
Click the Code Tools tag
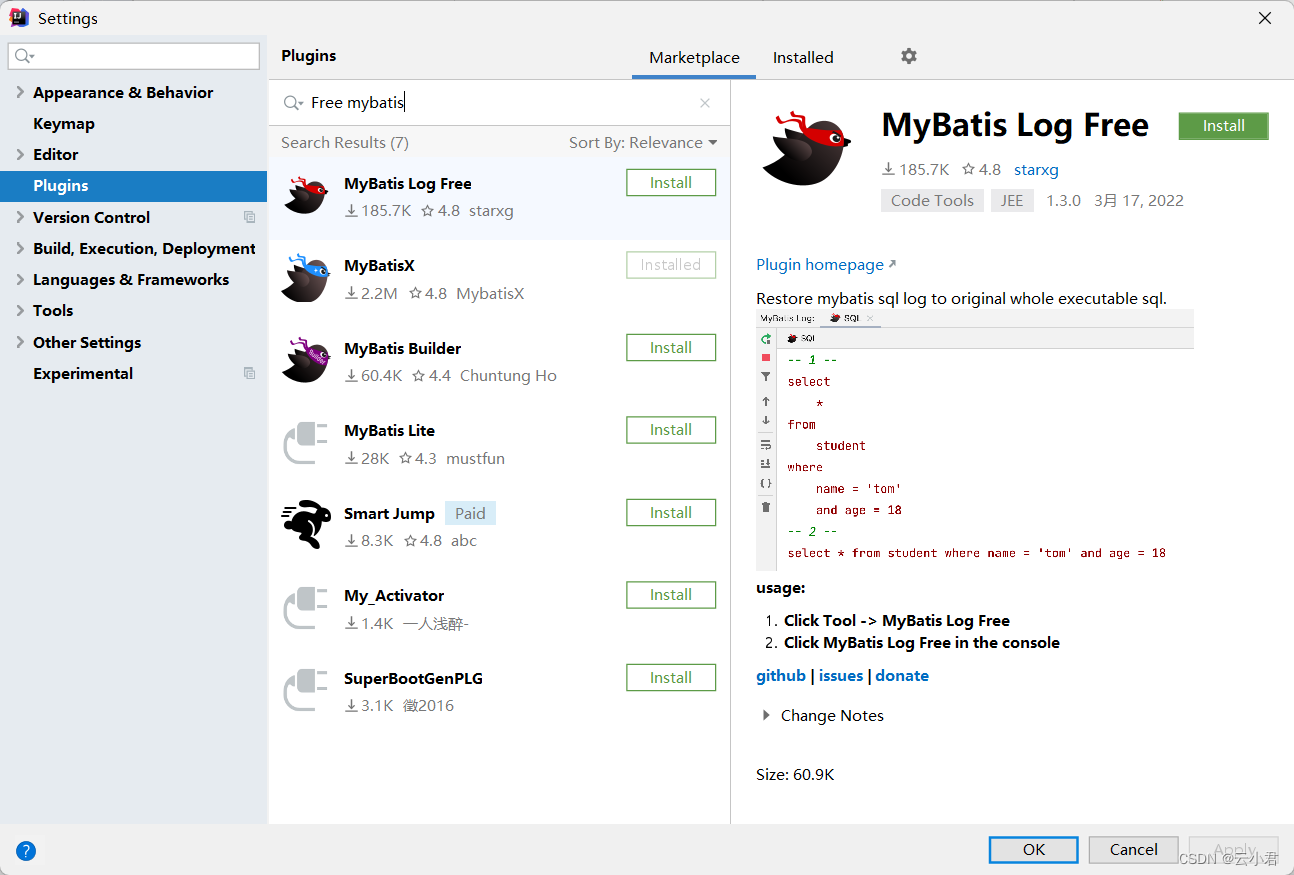tap(932, 201)
